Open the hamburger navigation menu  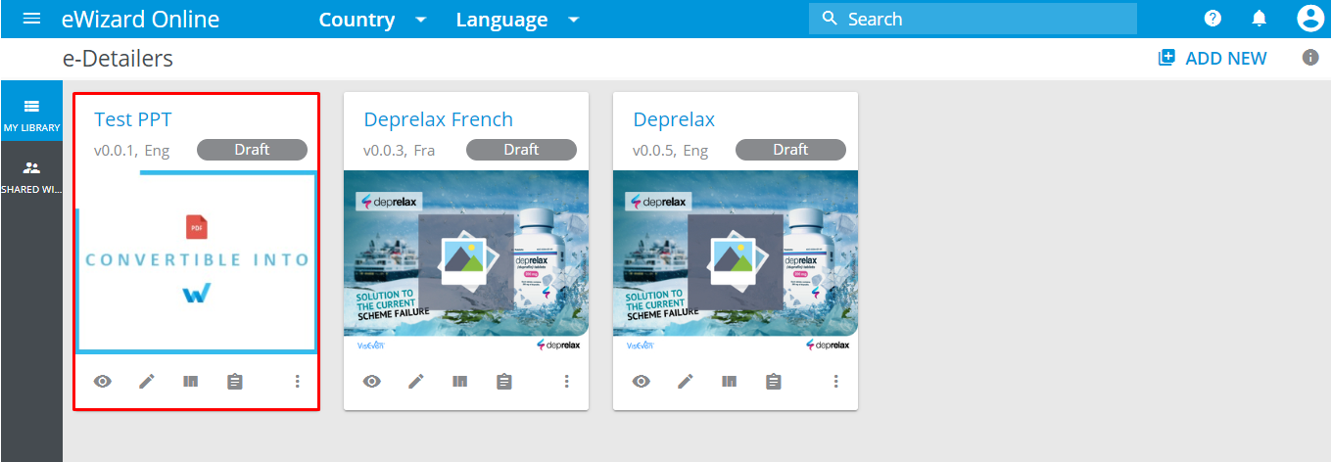pyautogui.click(x=32, y=19)
